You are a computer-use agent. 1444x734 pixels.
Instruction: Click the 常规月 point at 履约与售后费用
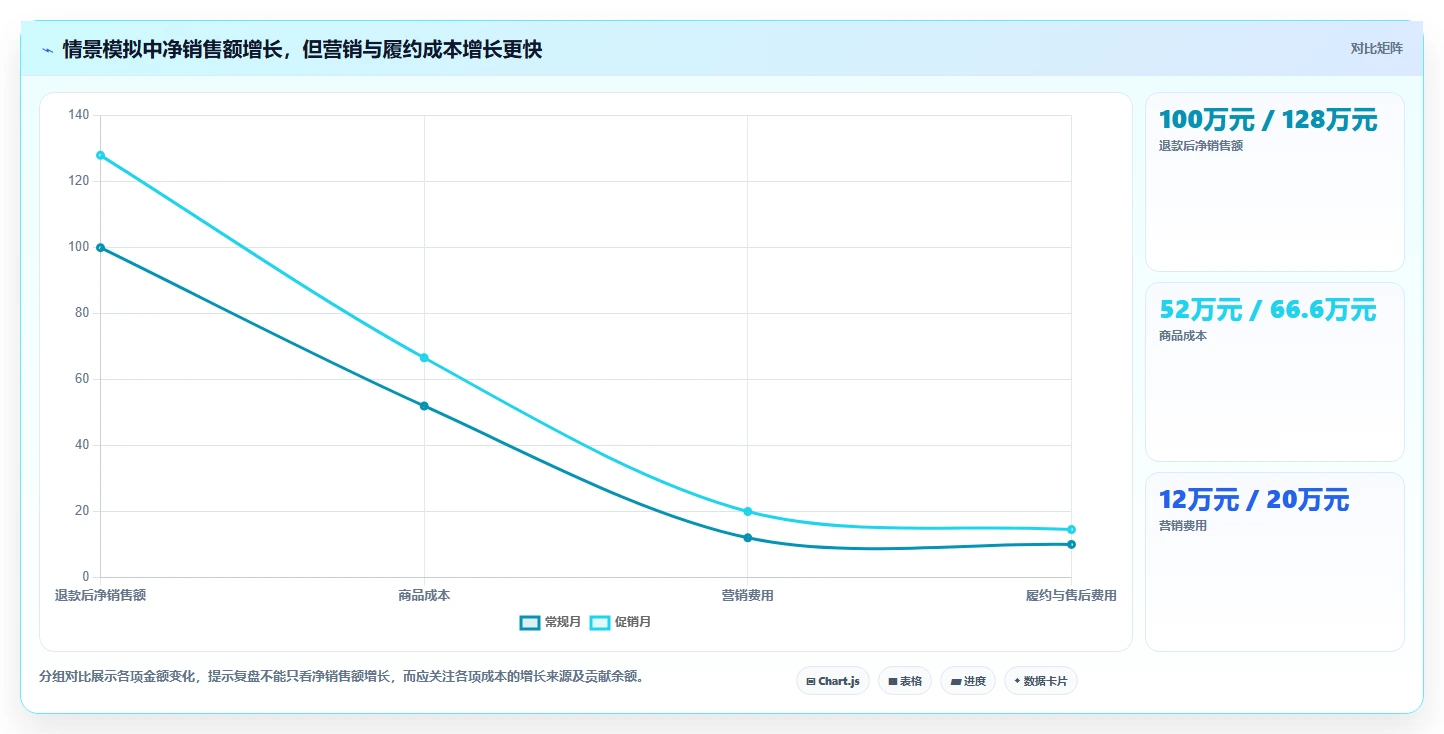pyautogui.click(x=1071, y=544)
